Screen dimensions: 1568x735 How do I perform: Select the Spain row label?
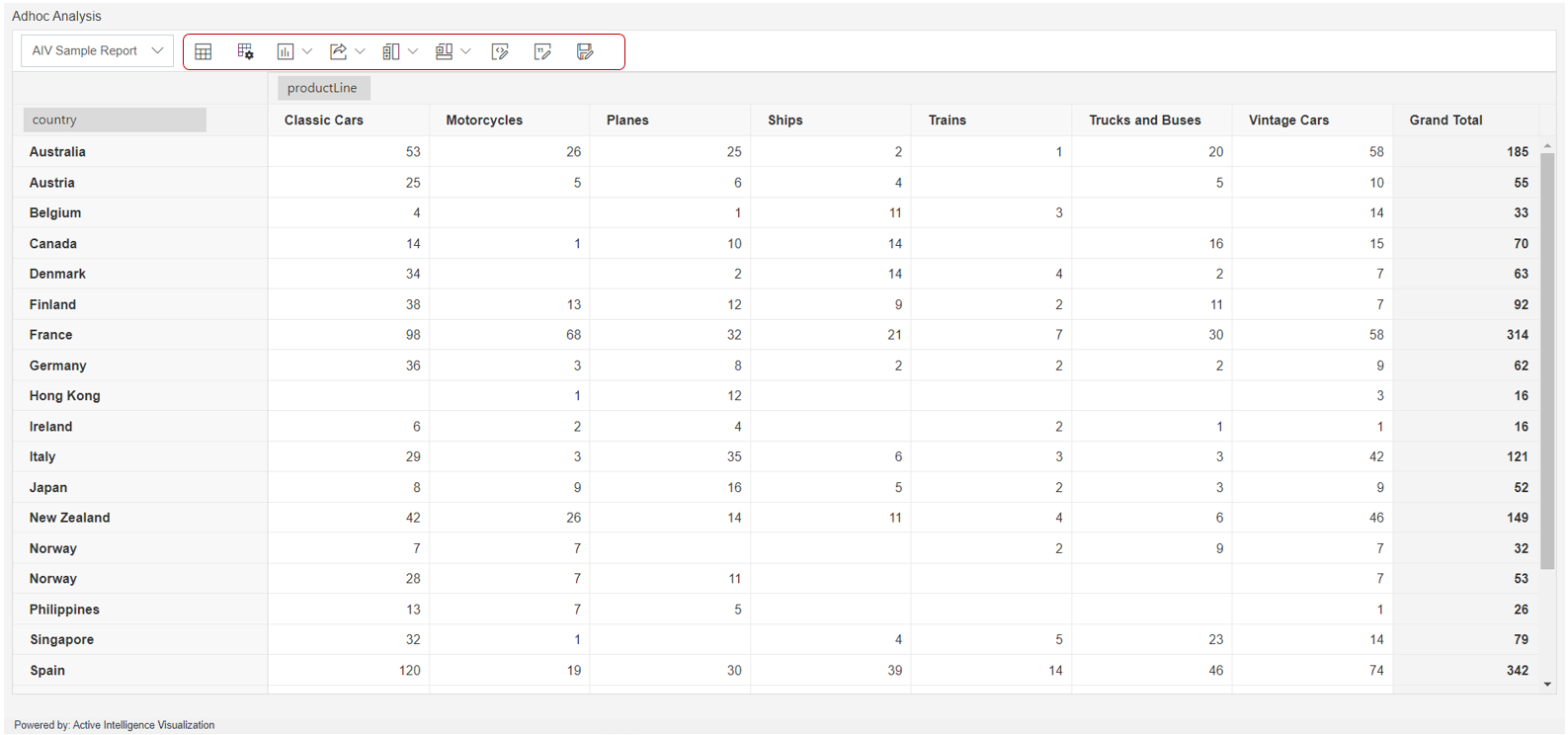pyautogui.click(x=47, y=671)
